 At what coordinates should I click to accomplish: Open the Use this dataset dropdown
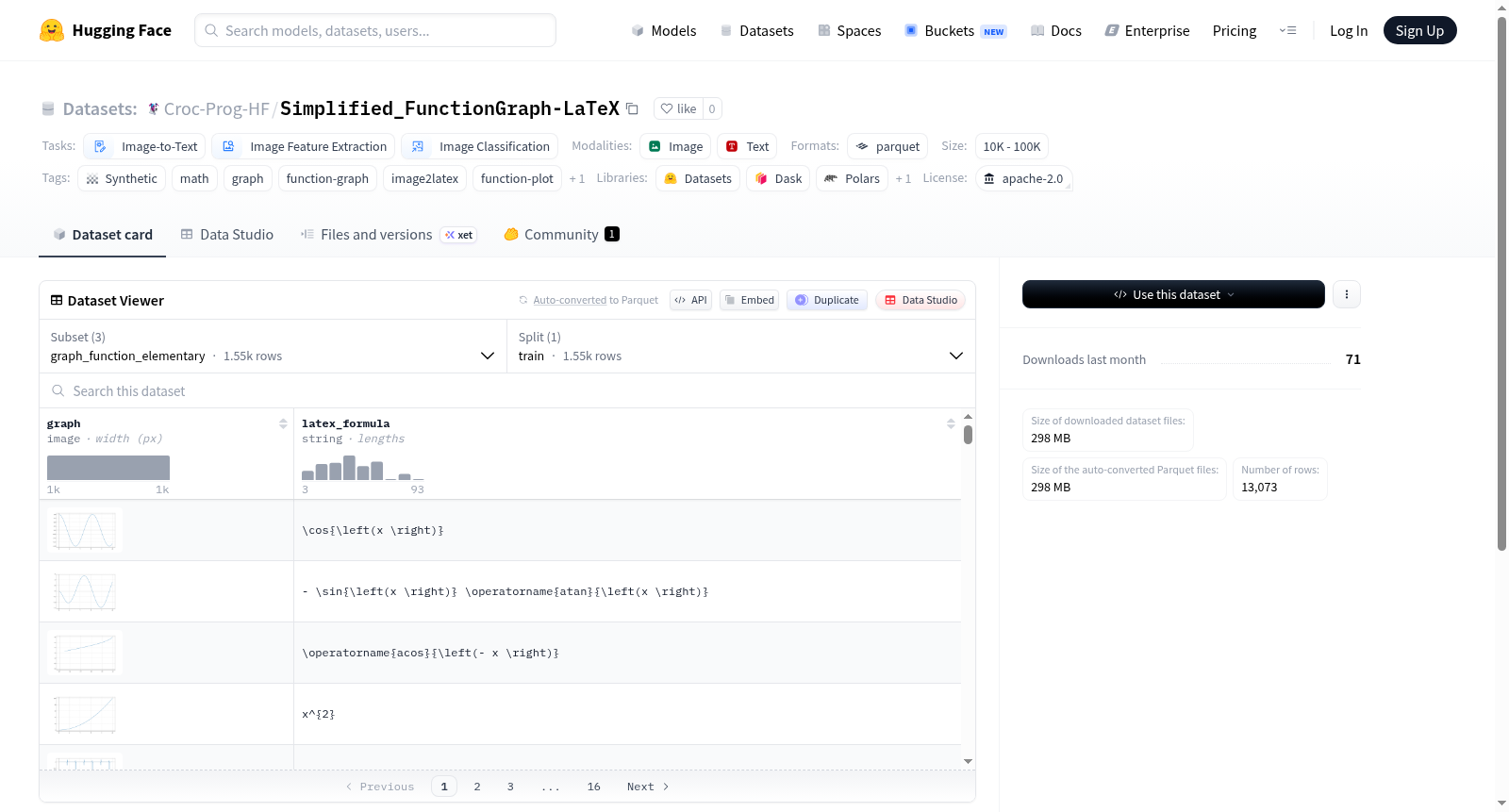[x=1173, y=294]
